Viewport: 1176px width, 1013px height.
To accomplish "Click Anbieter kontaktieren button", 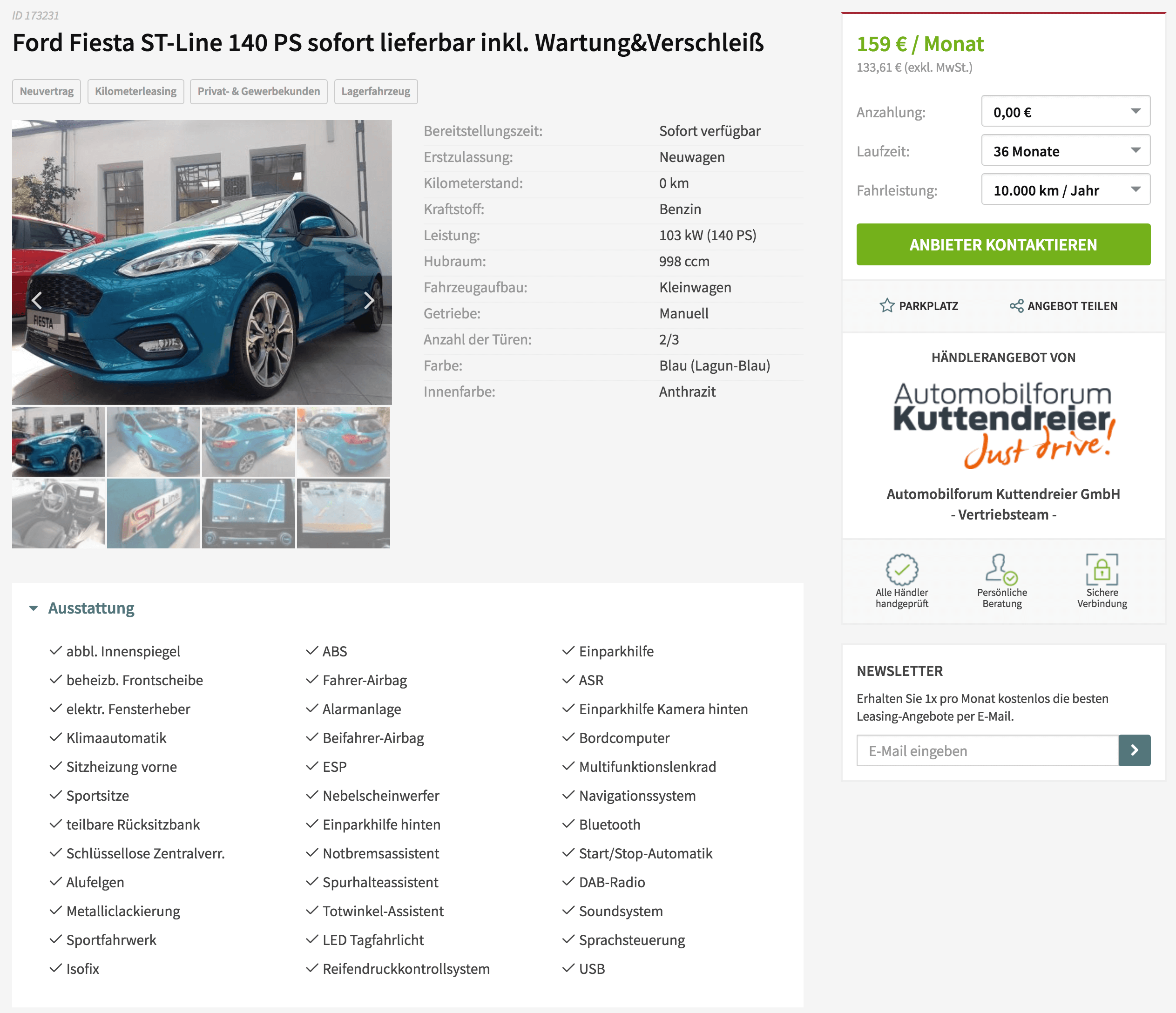I will tap(1003, 244).
